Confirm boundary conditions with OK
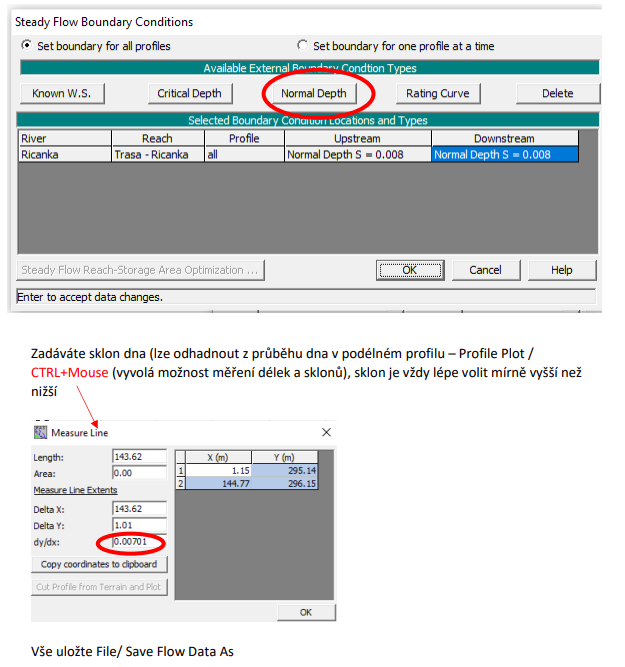The height and width of the screenshot is (667, 625). [409, 270]
